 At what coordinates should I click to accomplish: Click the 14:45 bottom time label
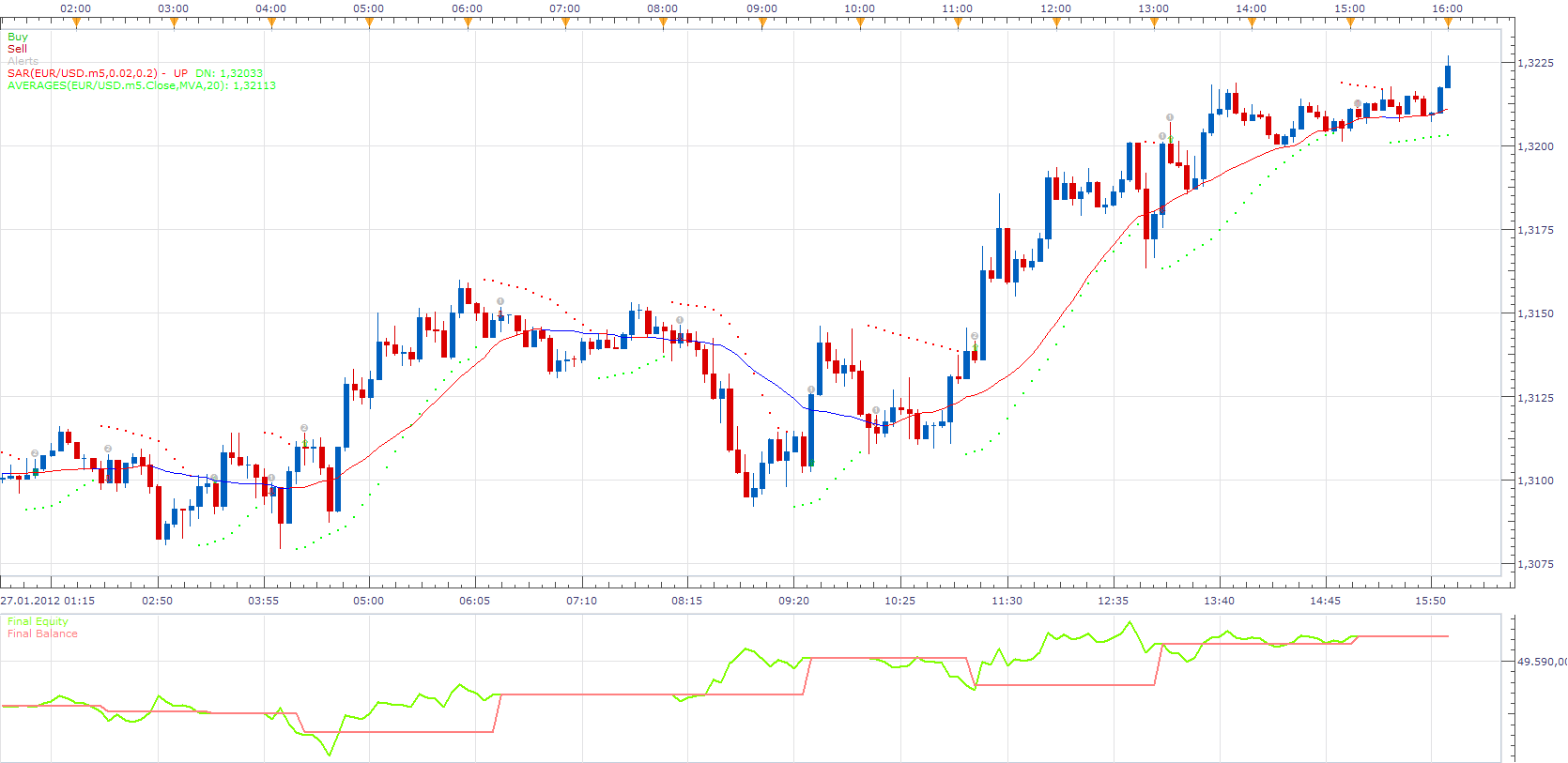pos(1325,601)
